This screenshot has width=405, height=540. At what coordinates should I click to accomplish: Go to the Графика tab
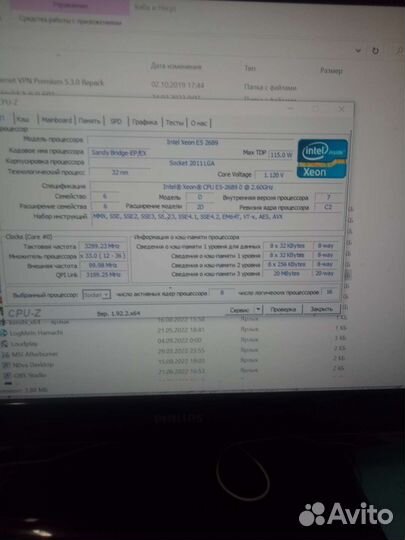(145, 122)
